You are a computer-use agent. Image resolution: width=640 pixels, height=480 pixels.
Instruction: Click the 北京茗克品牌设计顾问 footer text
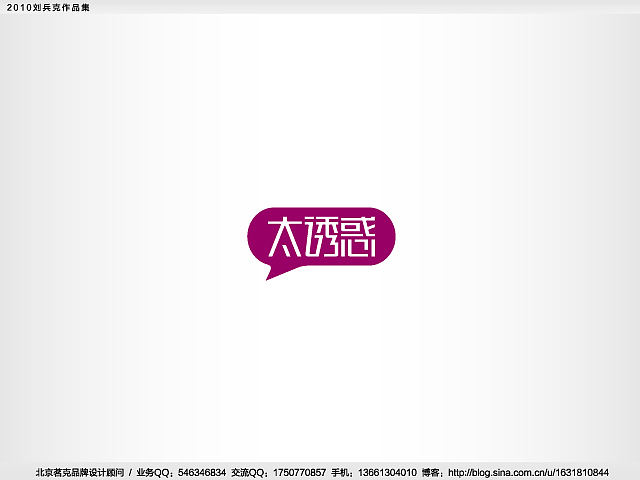coord(80,473)
